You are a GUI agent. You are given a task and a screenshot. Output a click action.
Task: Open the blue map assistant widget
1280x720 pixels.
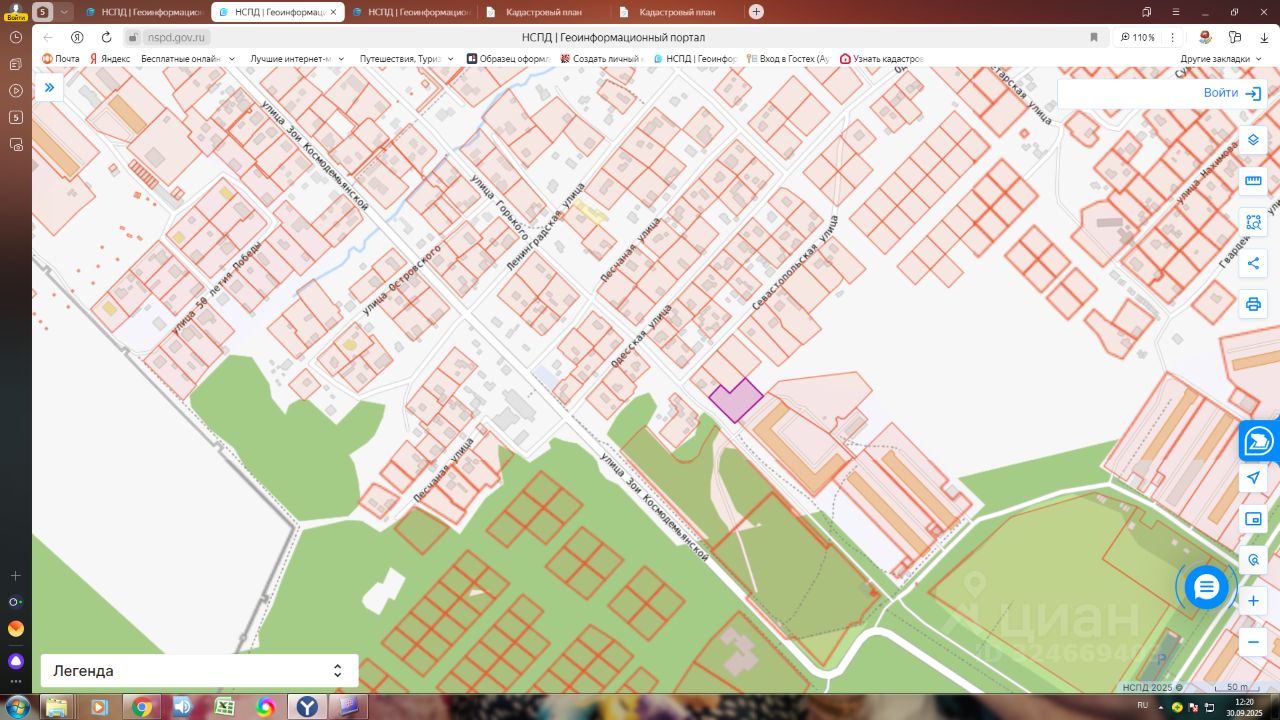coord(1260,440)
